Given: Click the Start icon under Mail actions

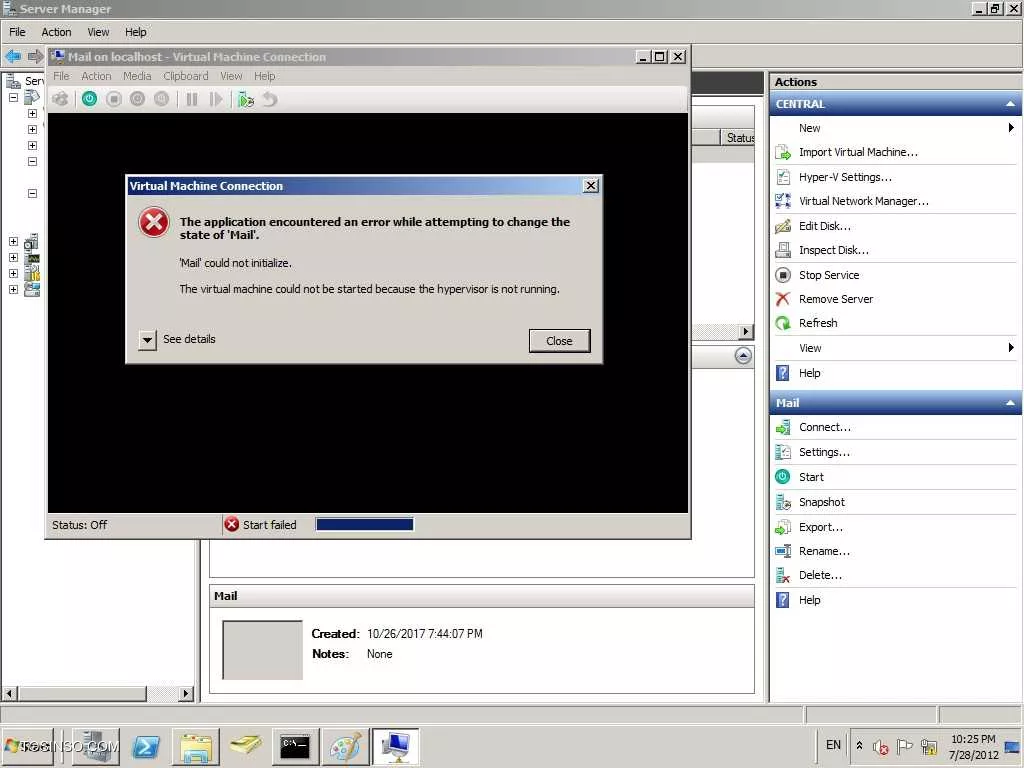Looking at the screenshot, I should (x=783, y=477).
